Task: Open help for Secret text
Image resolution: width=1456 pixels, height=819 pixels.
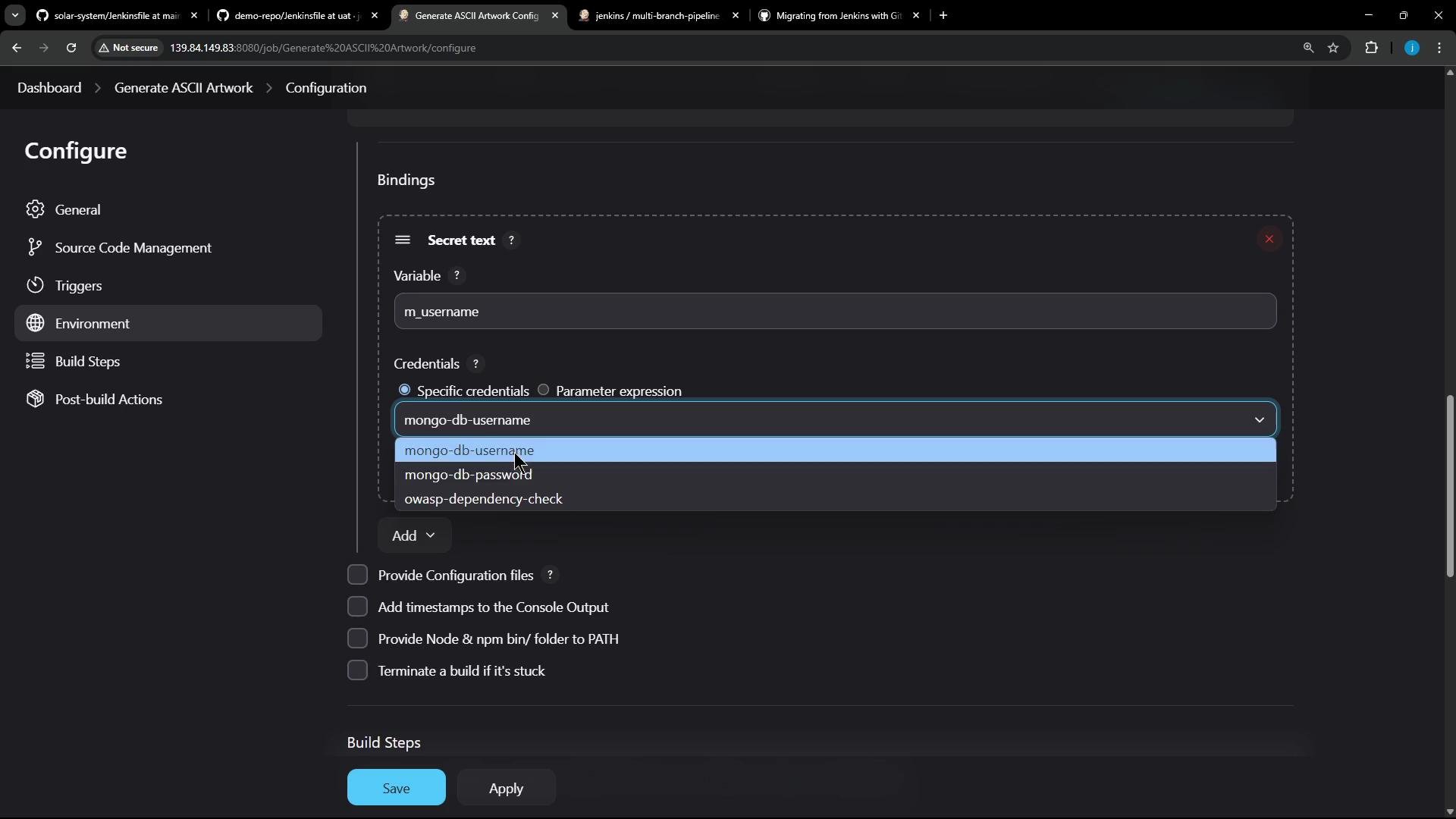Action: click(x=511, y=240)
